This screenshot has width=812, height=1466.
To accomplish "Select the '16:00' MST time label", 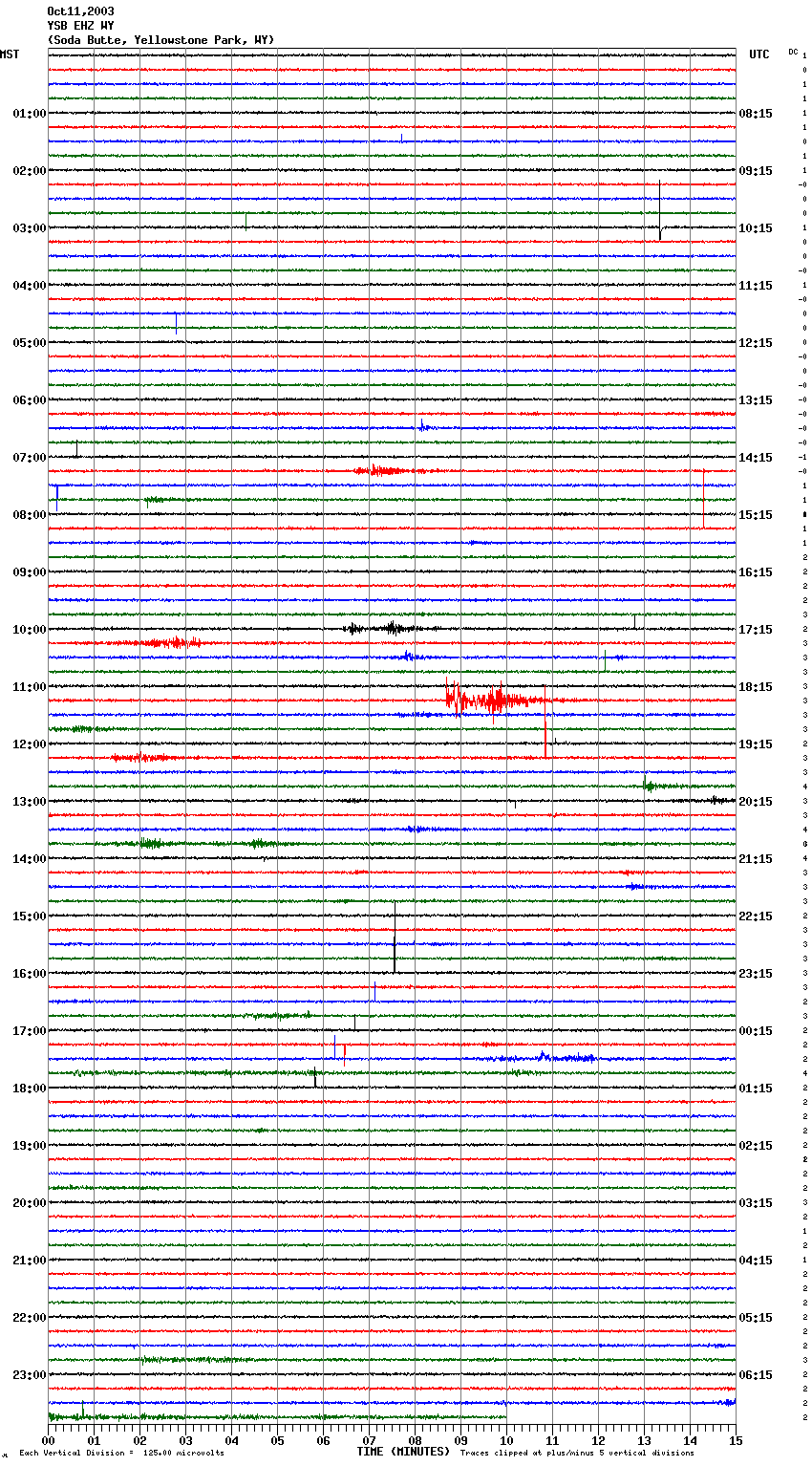I will tap(30, 974).
